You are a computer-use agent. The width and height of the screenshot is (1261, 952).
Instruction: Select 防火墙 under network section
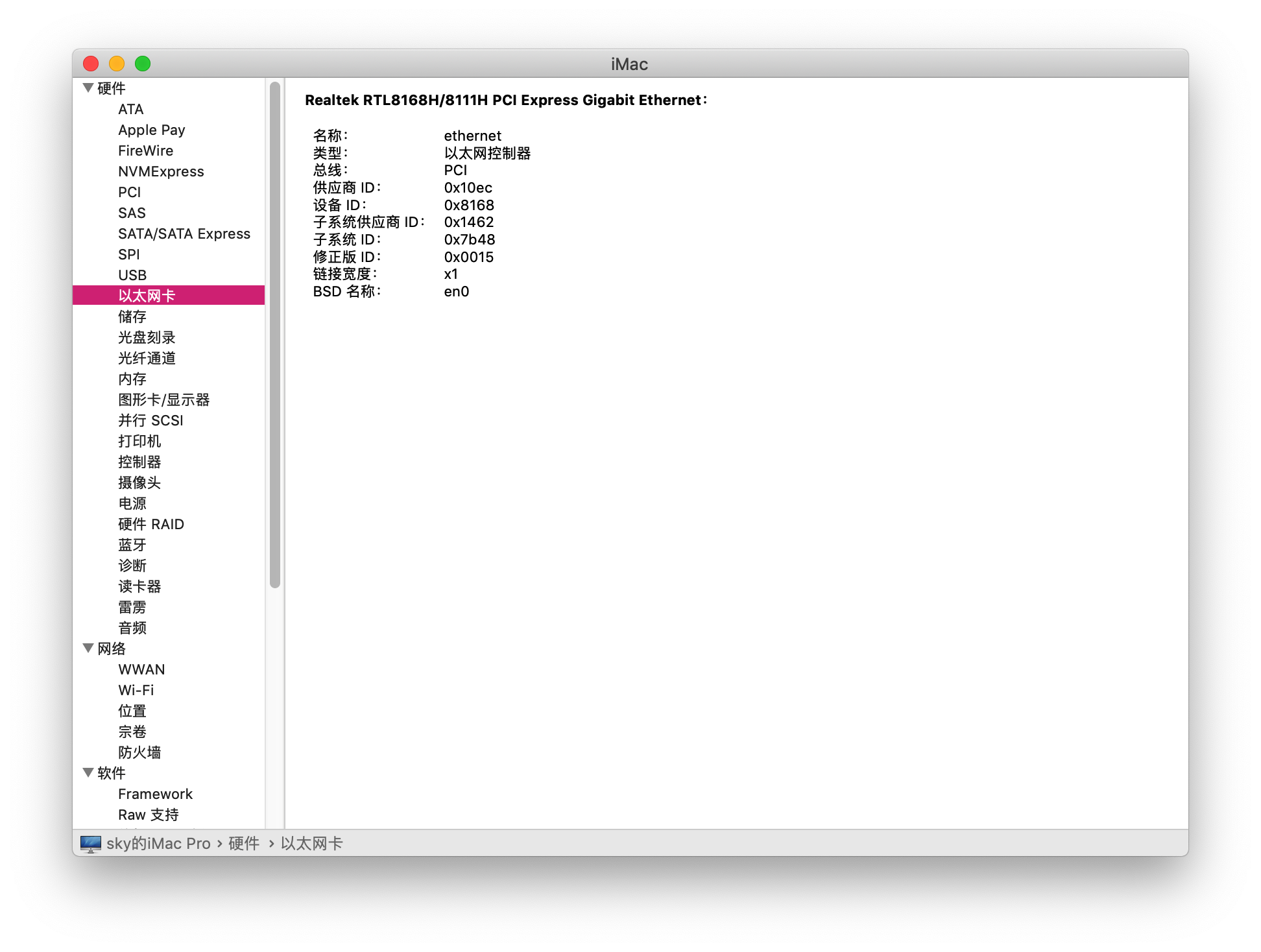tap(139, 752)
